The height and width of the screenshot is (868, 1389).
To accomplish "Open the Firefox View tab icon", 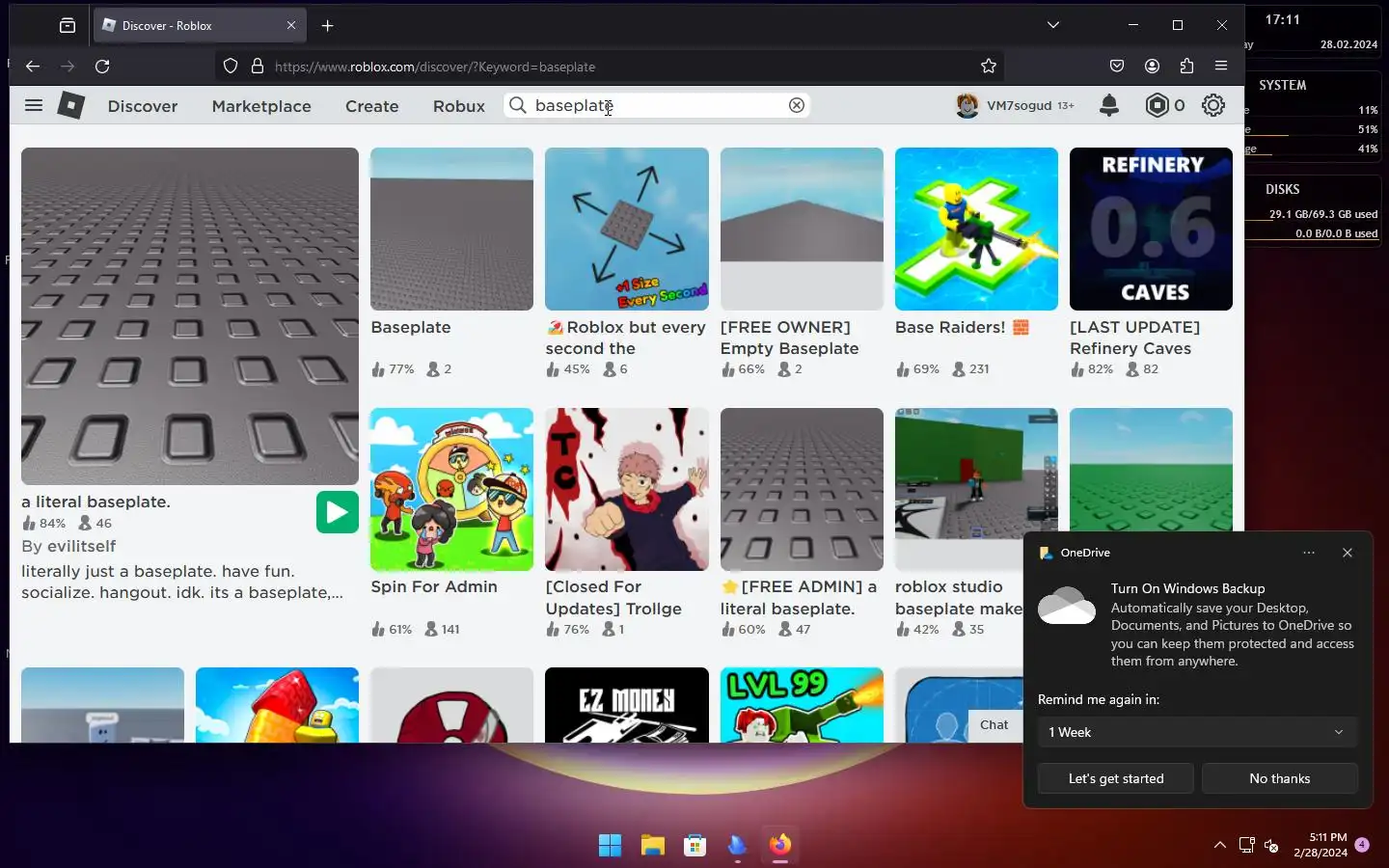I will tap(67, 25).
